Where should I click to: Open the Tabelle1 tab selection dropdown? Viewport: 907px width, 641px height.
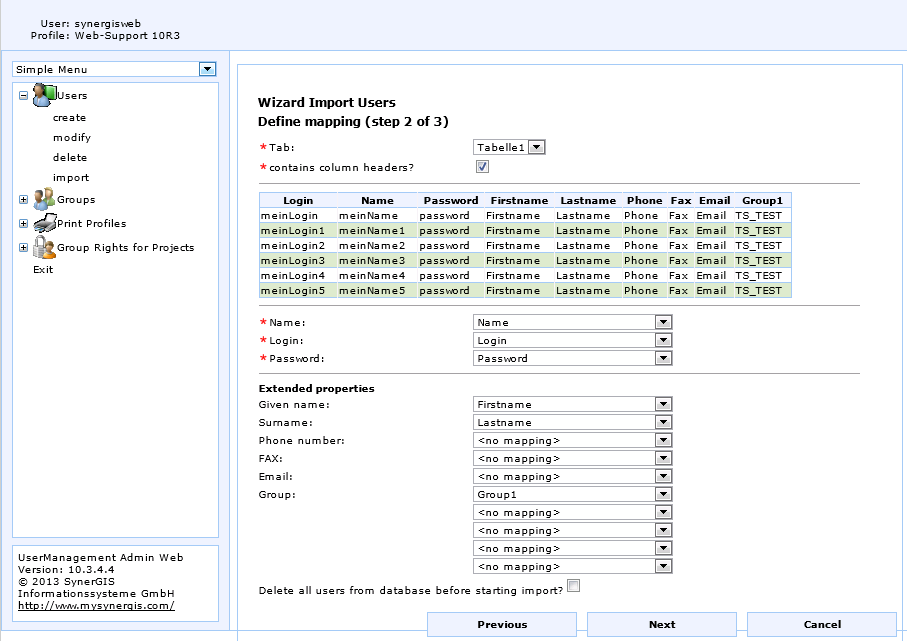pos(536,145)
